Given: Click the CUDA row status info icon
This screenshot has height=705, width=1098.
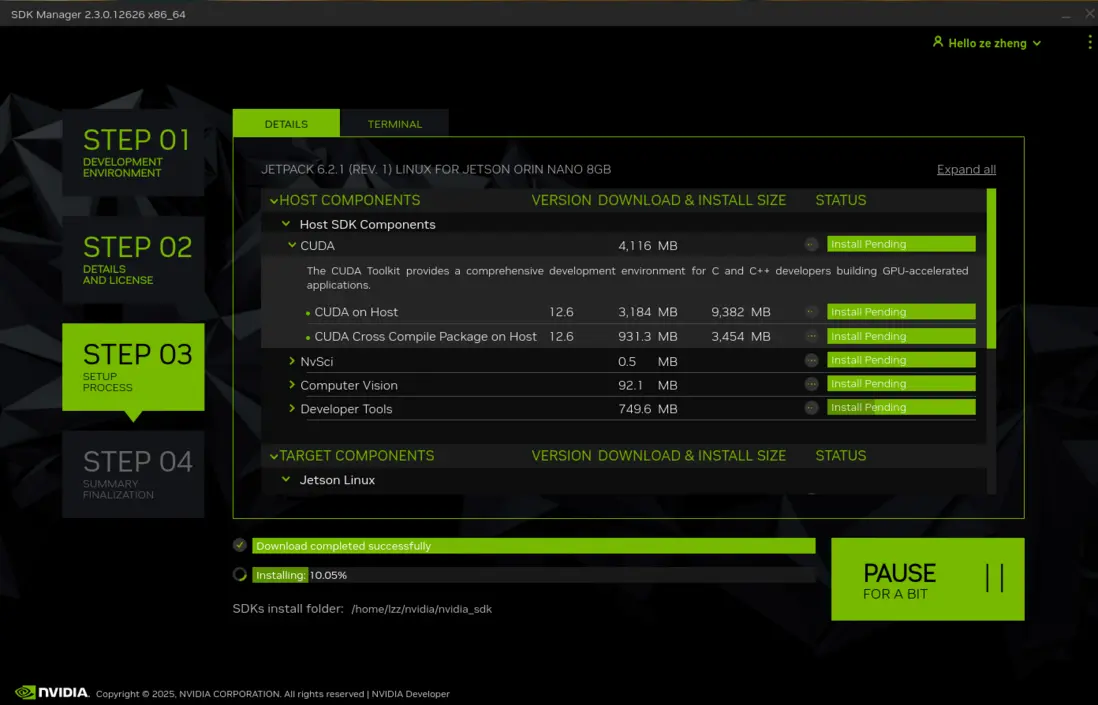Looking at the screenshot, I should tap(811, 244).
